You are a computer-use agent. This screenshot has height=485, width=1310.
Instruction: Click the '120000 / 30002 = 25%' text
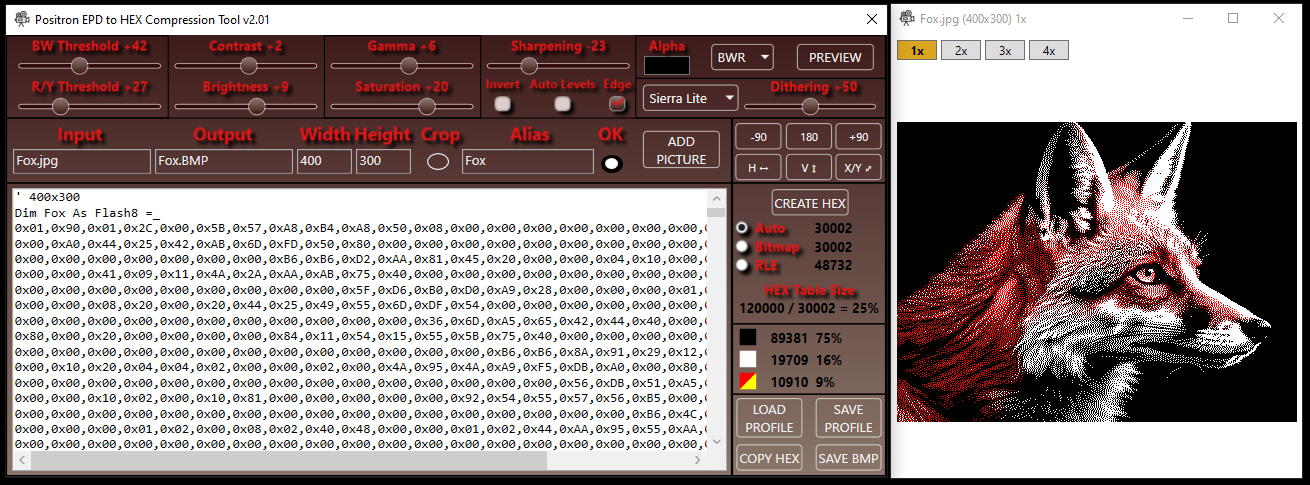coord(809,308)
